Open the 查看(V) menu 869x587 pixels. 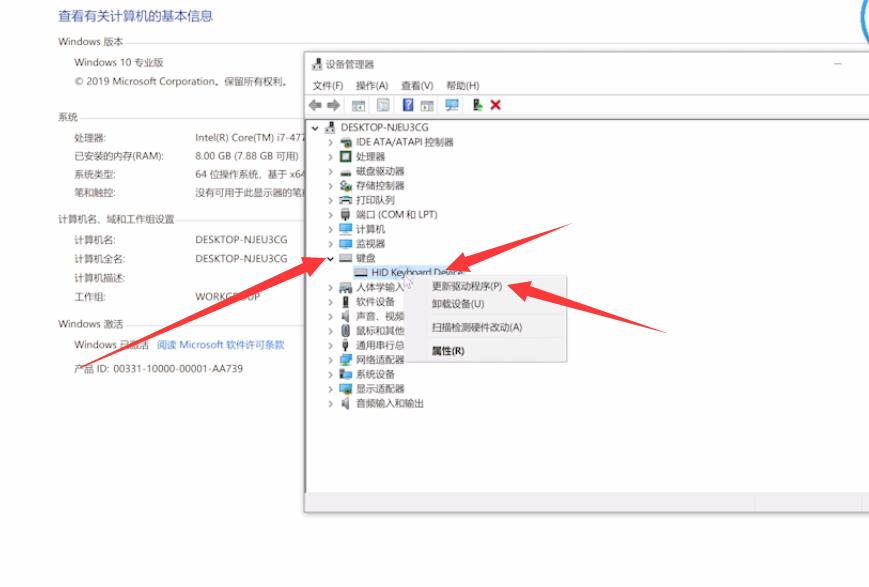pos(417,85)
